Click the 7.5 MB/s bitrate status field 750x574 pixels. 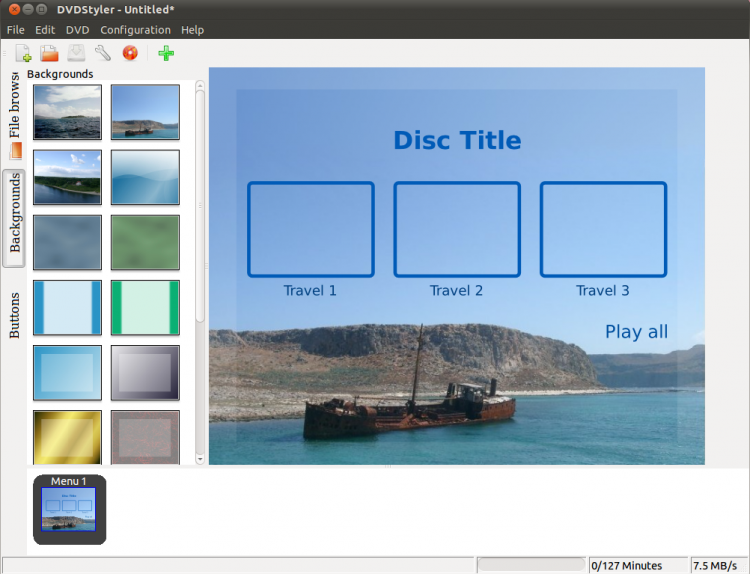[717, 565]
